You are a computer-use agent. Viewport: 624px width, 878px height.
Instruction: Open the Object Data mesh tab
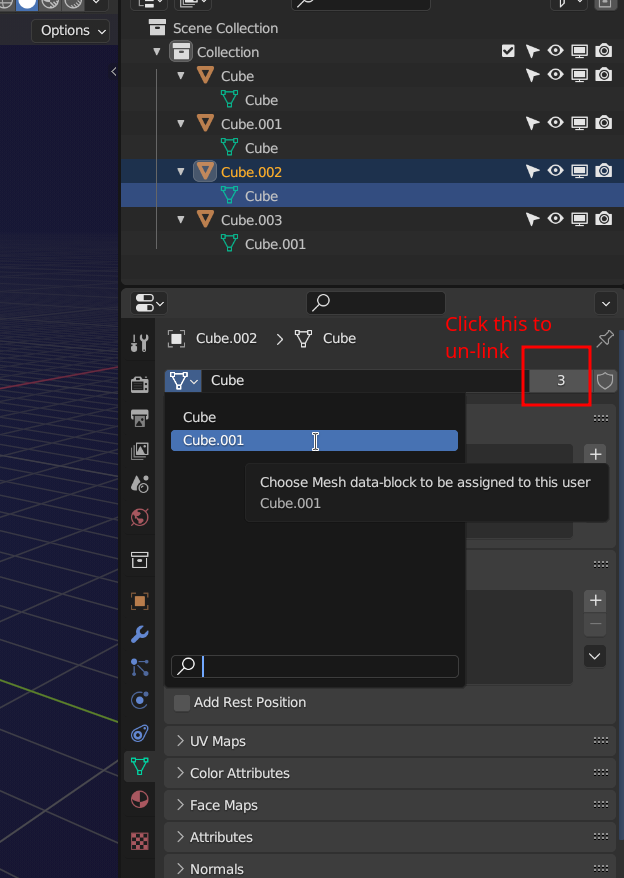(139, 766)
